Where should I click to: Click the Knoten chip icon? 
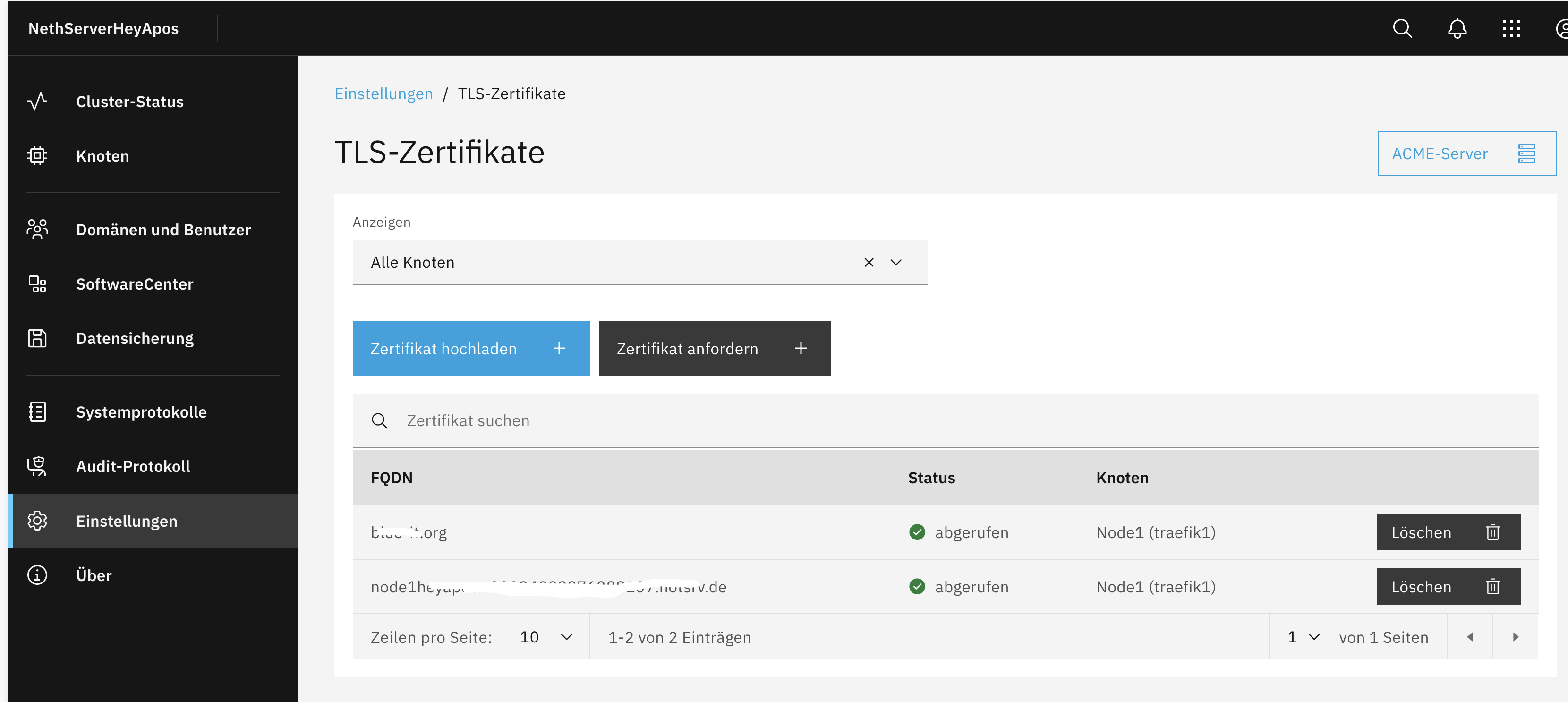tap(37, 156)
